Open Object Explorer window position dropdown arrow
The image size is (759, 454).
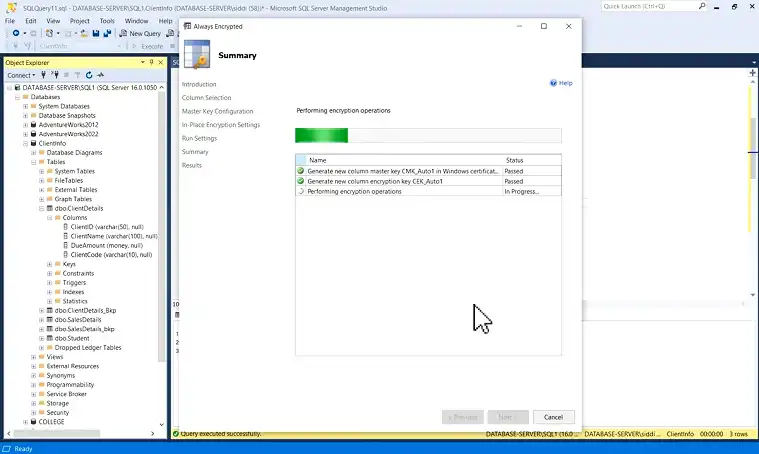point(142,62)
